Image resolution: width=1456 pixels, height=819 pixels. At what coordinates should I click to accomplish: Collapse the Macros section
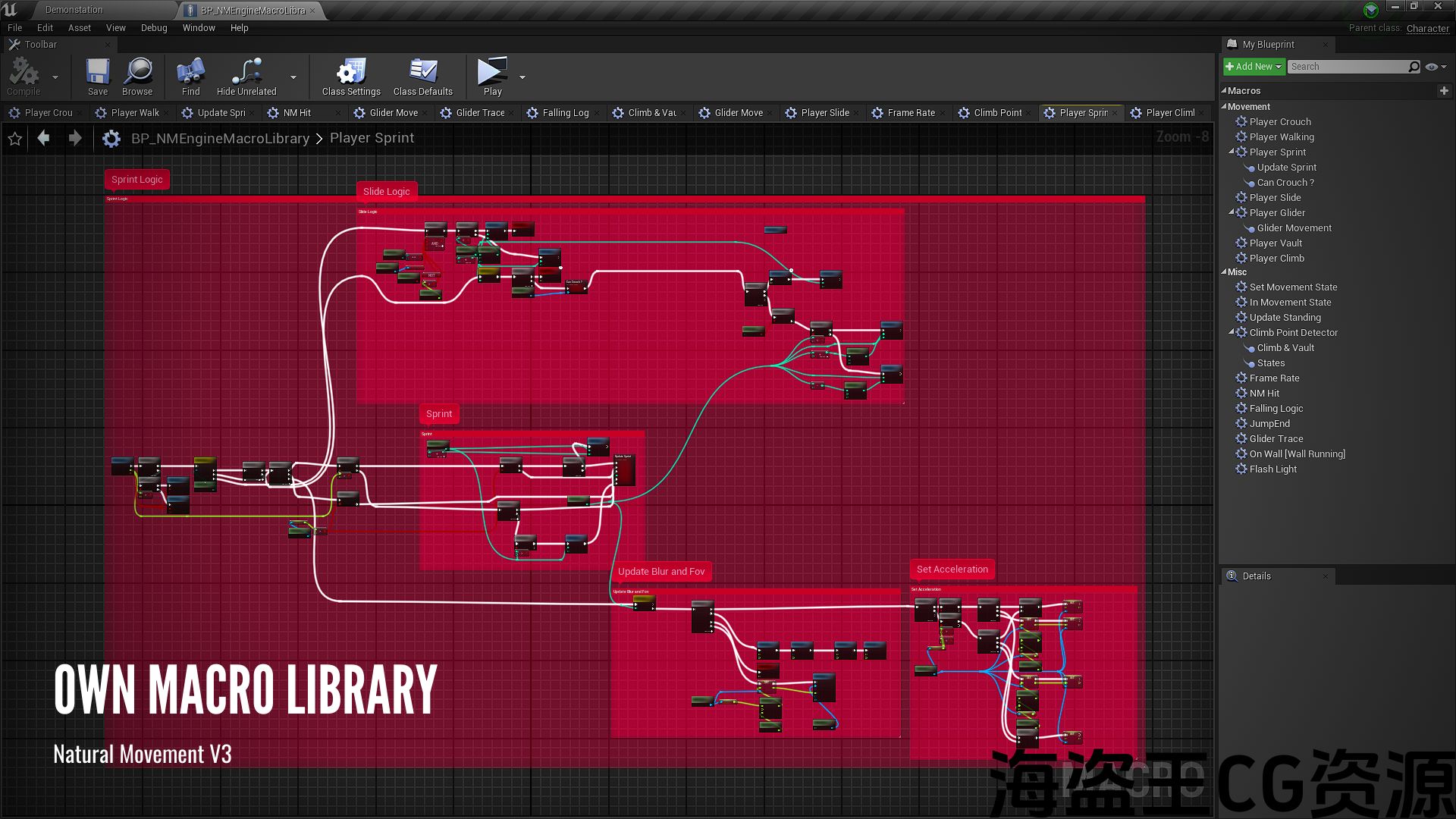pos(1224,91)
